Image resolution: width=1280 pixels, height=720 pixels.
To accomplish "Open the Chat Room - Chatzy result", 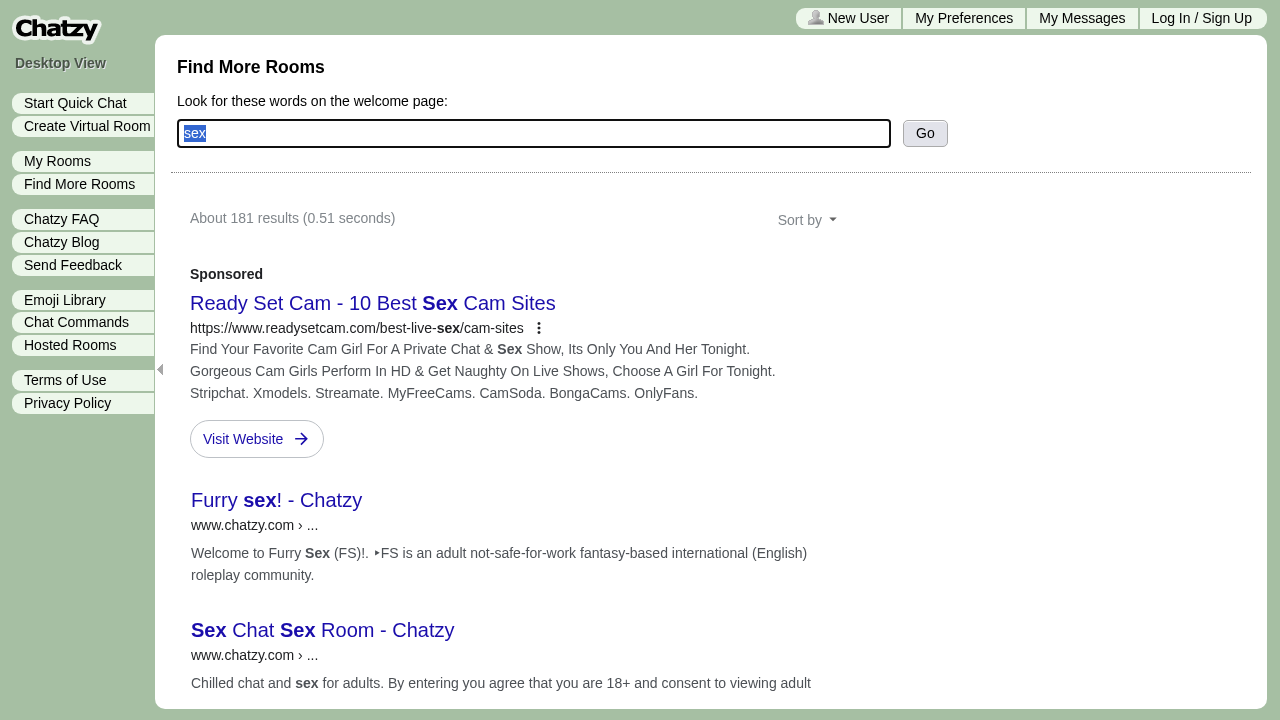I will click(x=322, y=630).
